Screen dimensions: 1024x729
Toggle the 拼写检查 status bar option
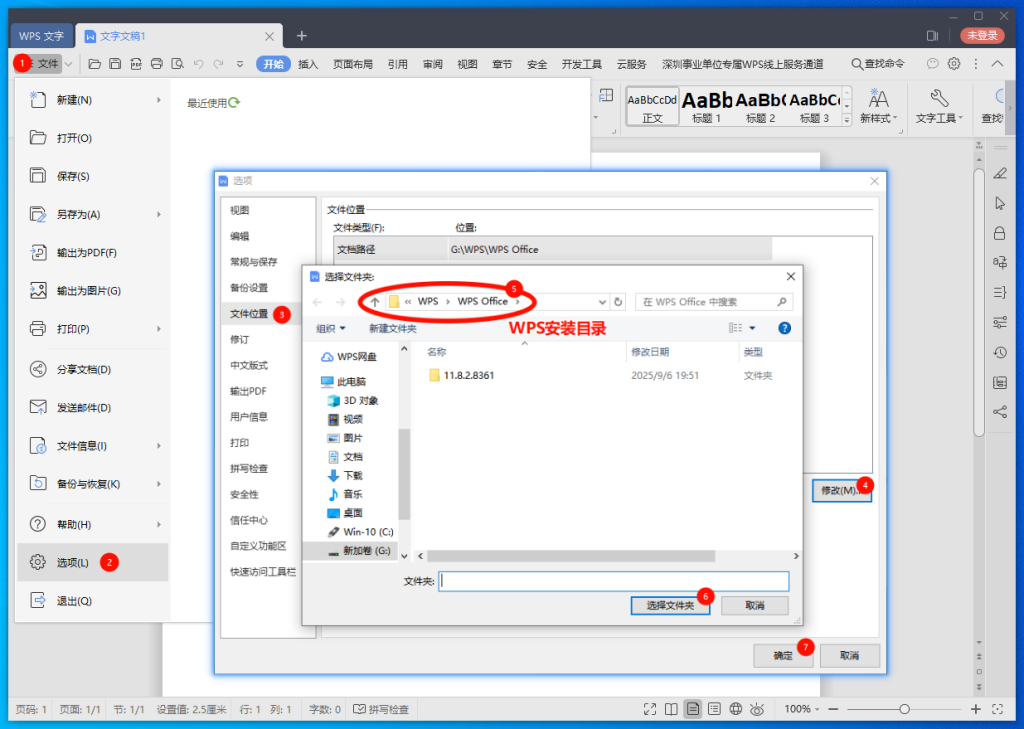pos(381,709)
